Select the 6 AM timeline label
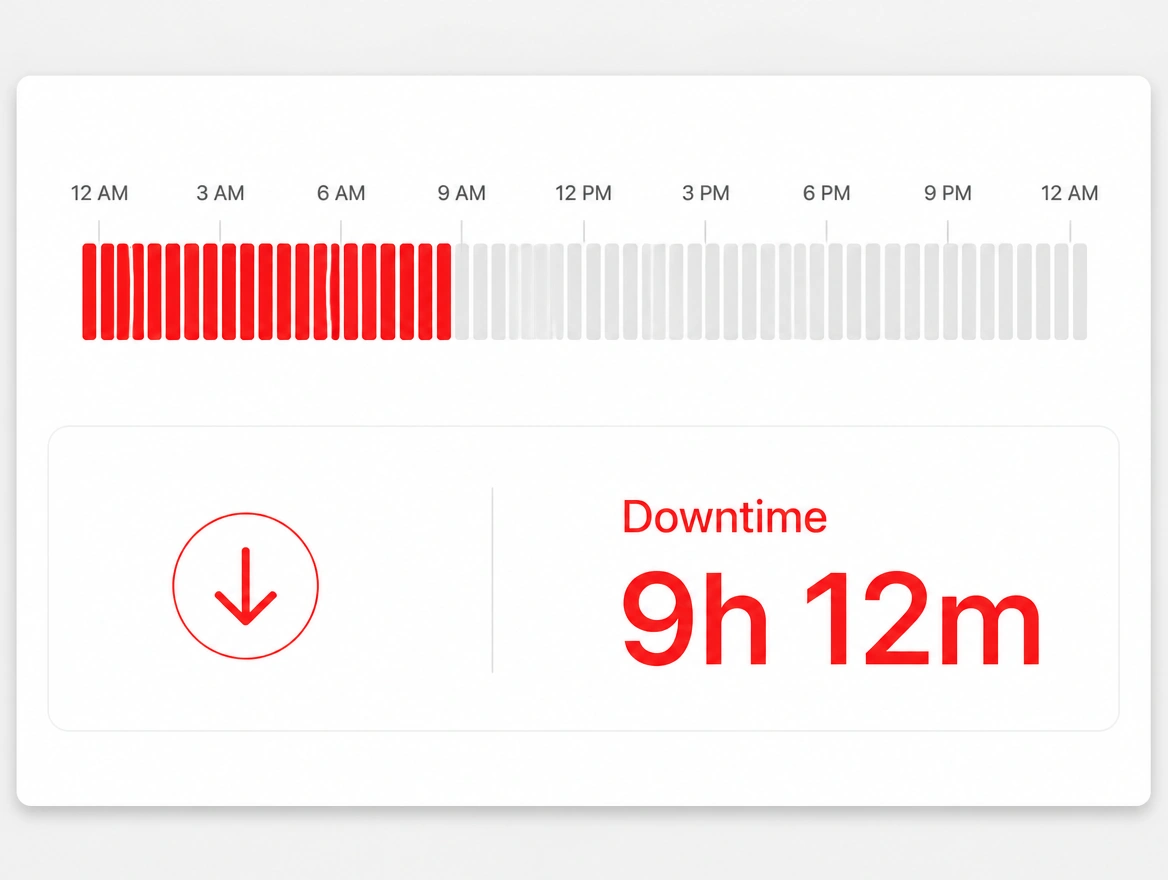 [x=341, y=193]
